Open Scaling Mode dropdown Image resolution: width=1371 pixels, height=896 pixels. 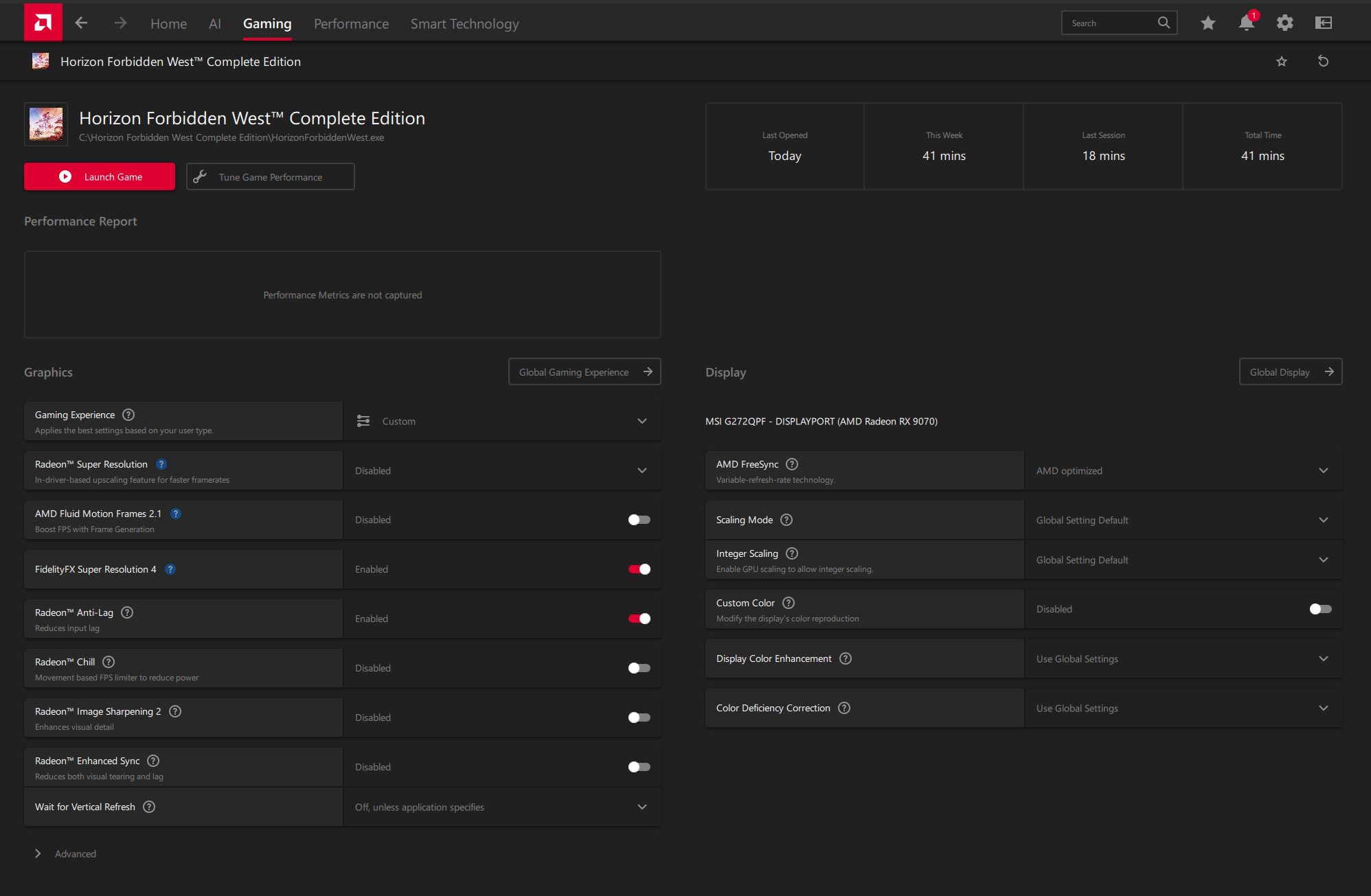[x=1183, y=520]
